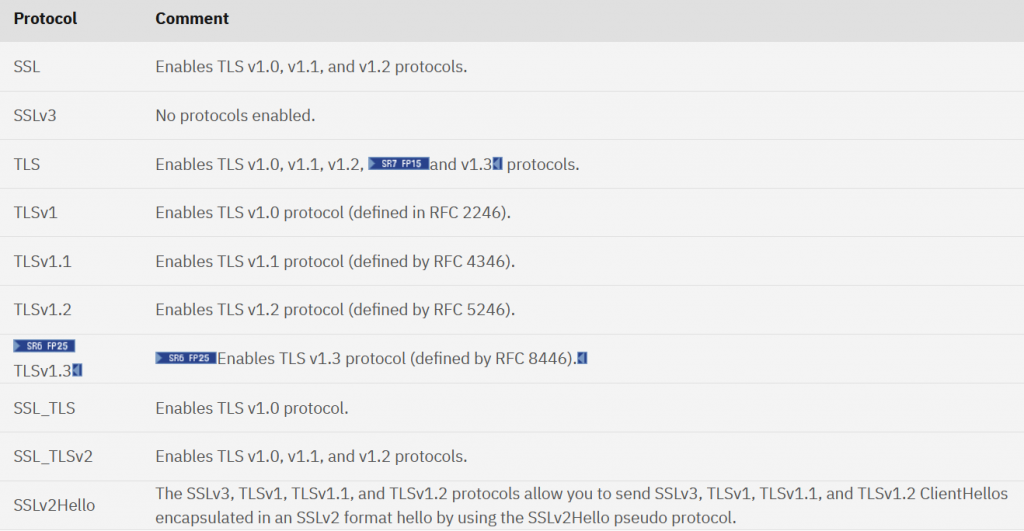
Task: Click end marker icon after RFC 8446 text
Action: click(582, 358)
